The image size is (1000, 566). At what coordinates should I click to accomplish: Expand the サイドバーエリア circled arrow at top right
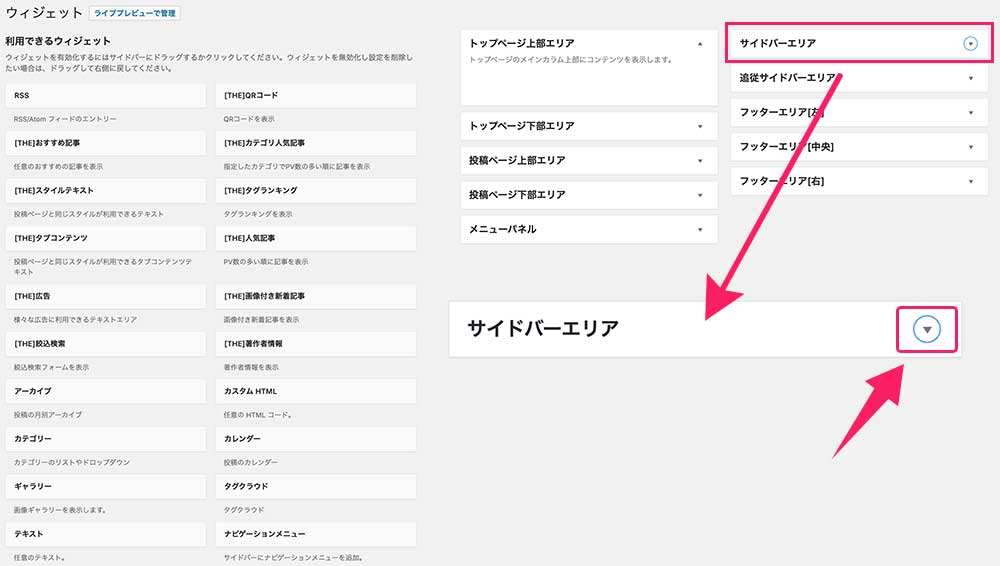point(969,44)
